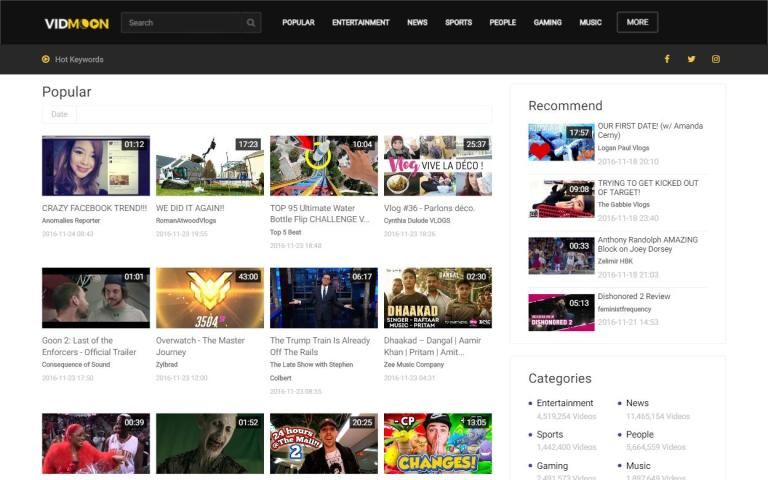Open CRAZY FACEBOOK TREND video thumbnail

[x=96, y=166]
